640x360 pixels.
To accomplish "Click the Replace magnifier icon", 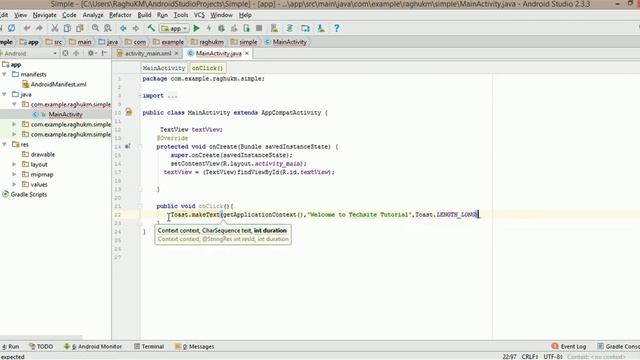I will [108, 28].
